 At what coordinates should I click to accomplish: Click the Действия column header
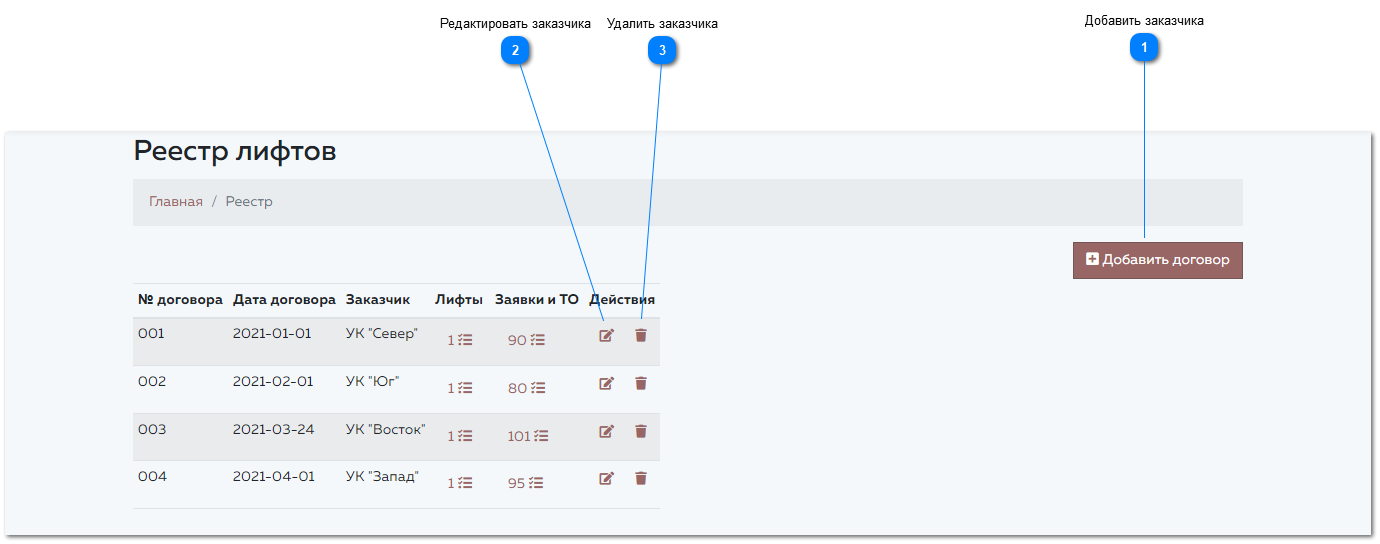click(x=622, y=299)
